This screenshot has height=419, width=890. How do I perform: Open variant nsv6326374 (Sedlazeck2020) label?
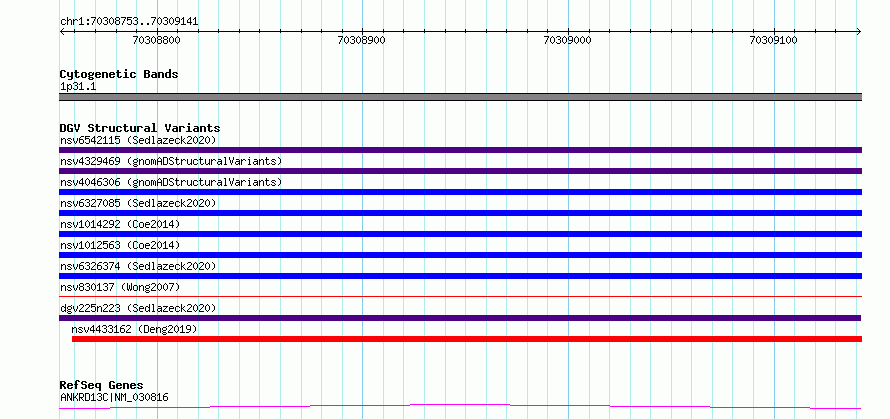138,266
